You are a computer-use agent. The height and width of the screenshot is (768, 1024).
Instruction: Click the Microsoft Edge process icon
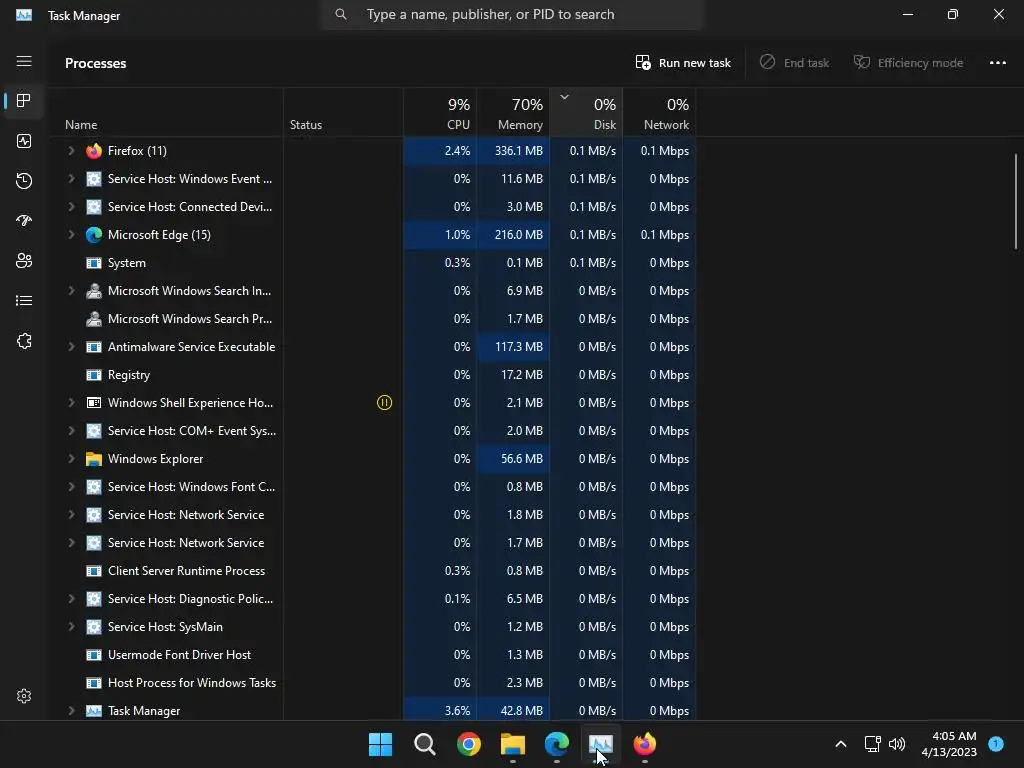click(94, 235)
